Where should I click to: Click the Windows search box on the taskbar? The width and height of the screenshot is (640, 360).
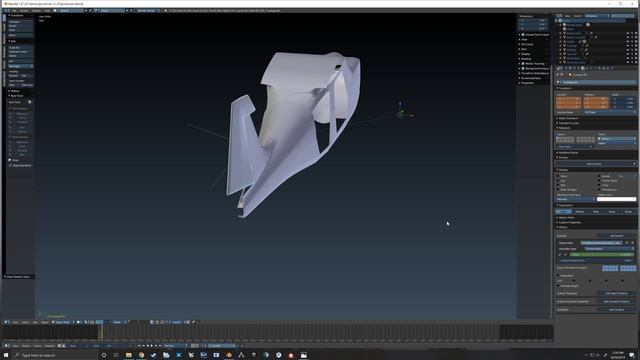point(55,355)
